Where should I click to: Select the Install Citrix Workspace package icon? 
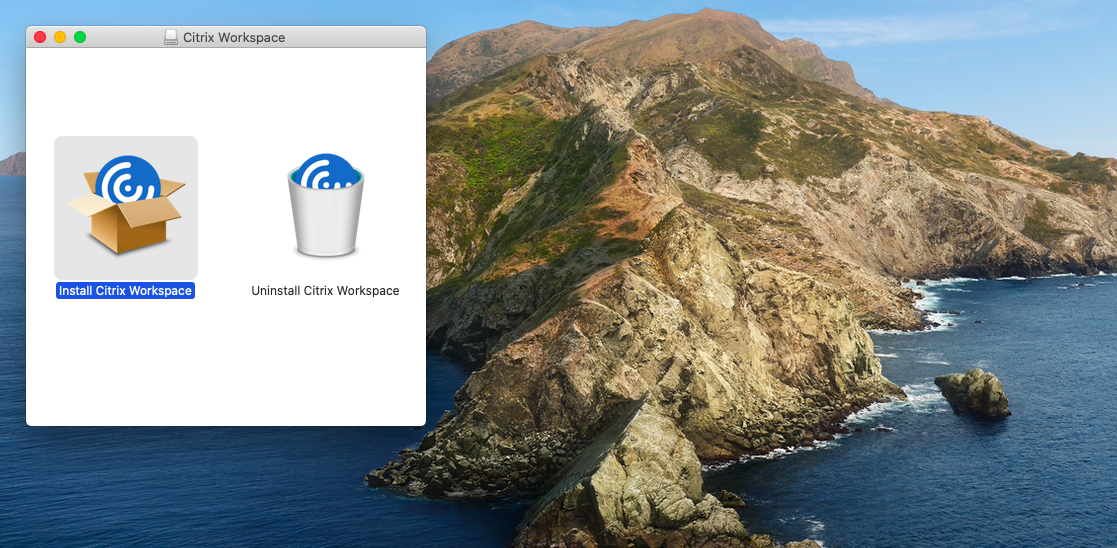pos(126,206)
